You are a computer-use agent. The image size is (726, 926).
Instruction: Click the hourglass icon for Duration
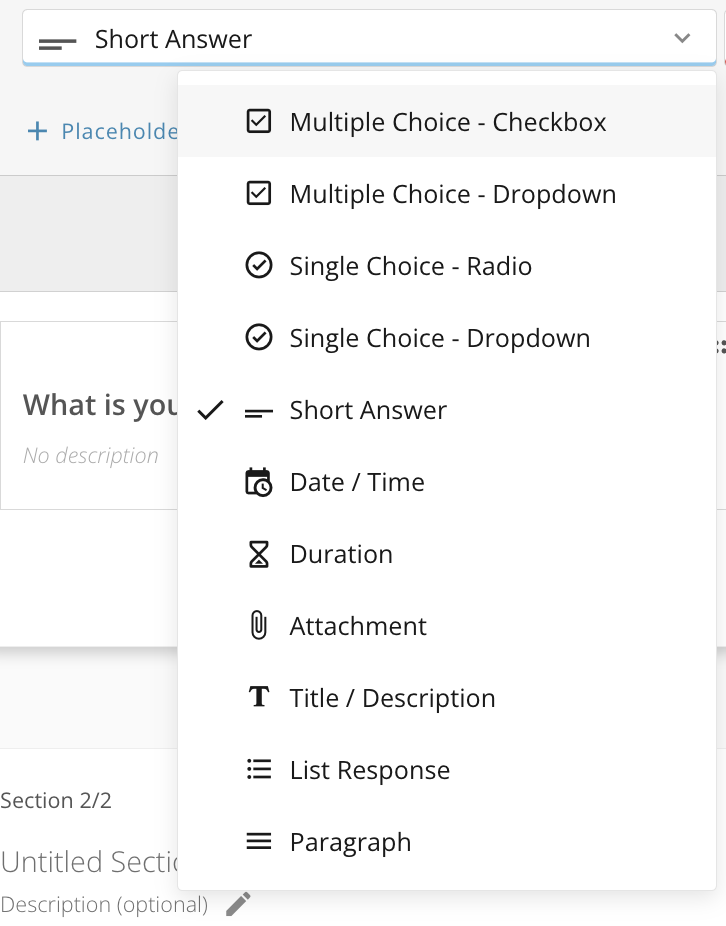[259, 554]
